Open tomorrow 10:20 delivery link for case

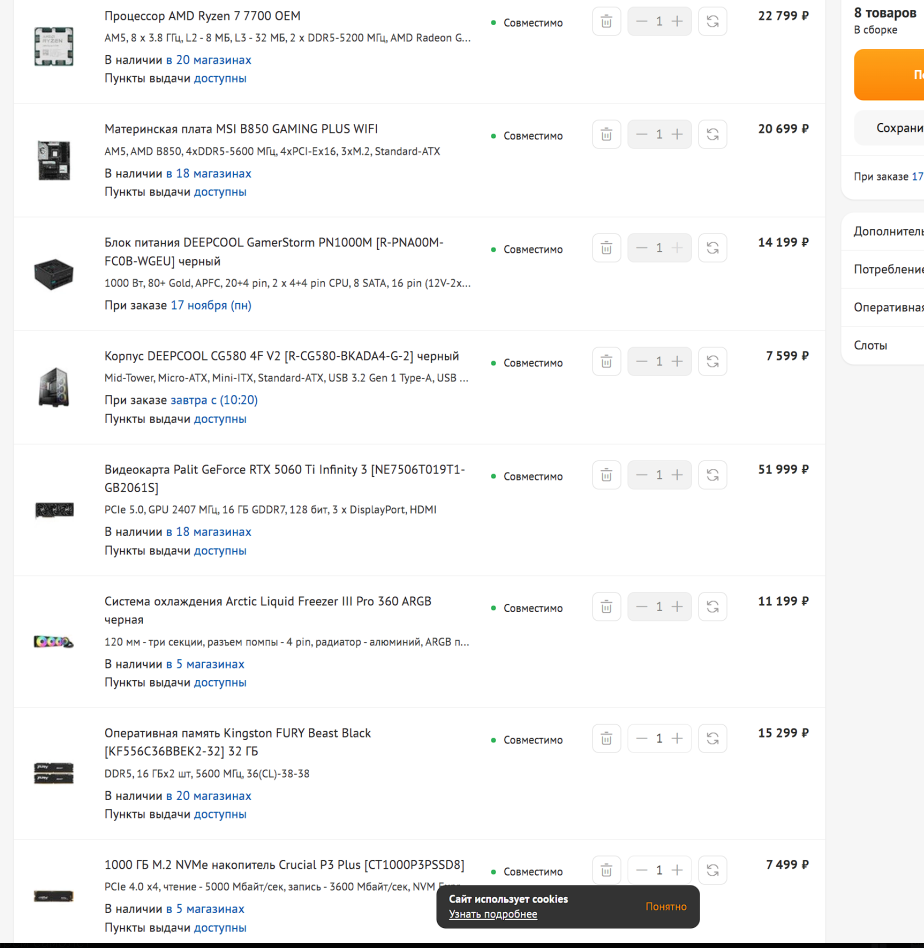[214, 400]
